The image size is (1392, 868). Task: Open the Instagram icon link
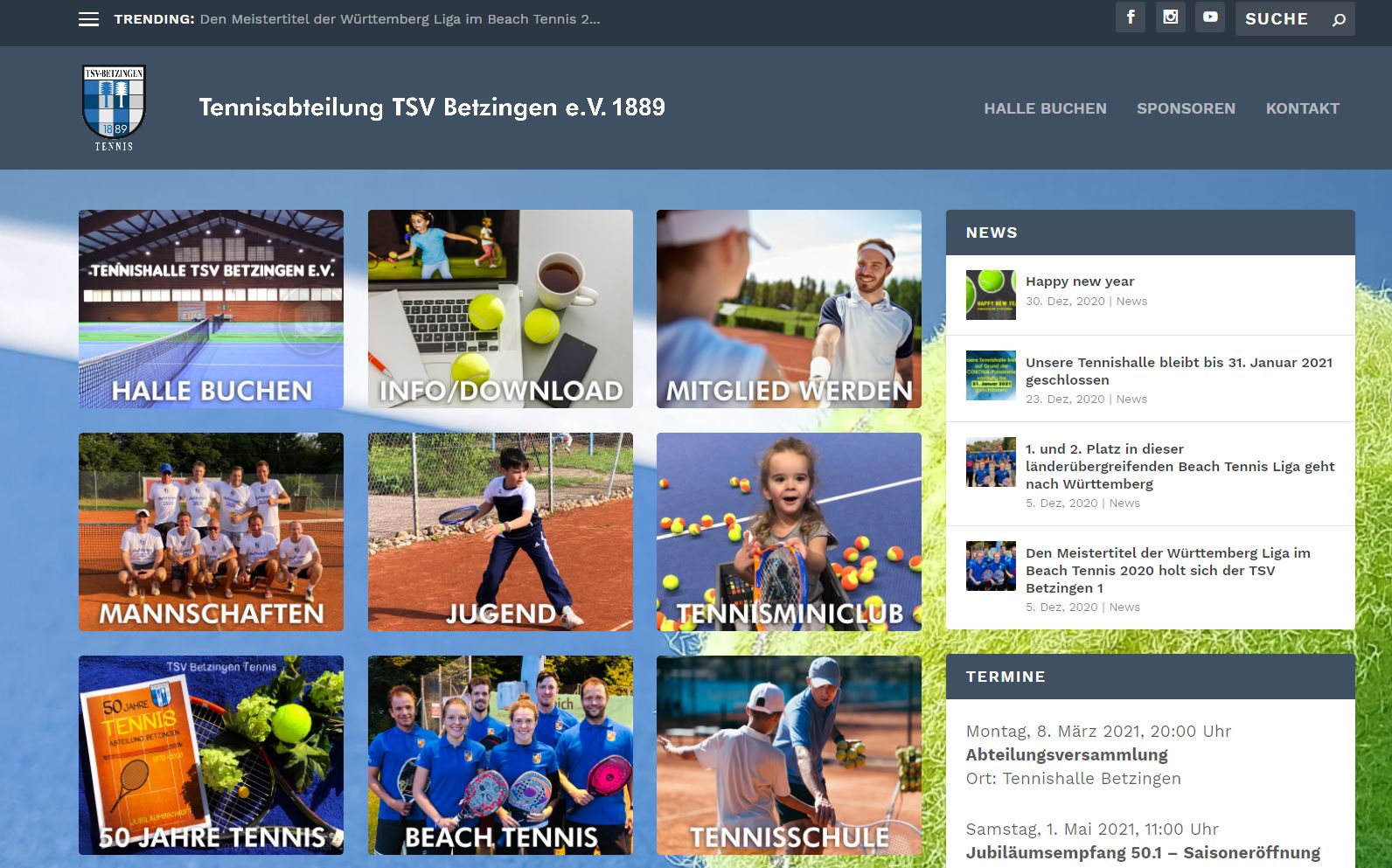point(1170,17)
